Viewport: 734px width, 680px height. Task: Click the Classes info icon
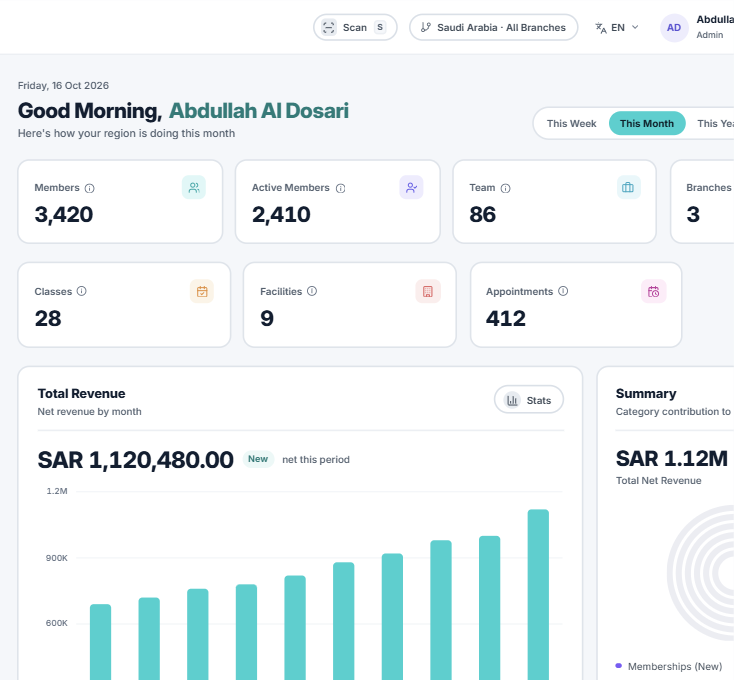tap(81, 291)
